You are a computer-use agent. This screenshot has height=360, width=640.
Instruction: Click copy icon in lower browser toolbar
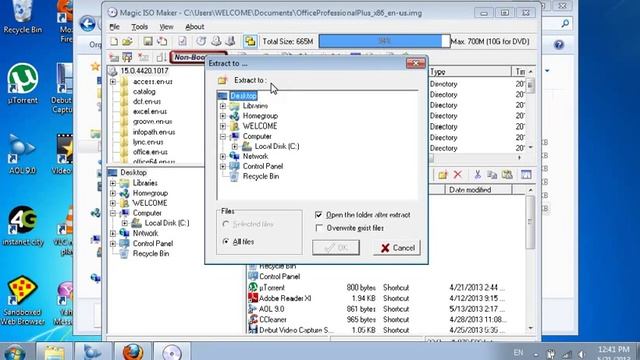492,175
